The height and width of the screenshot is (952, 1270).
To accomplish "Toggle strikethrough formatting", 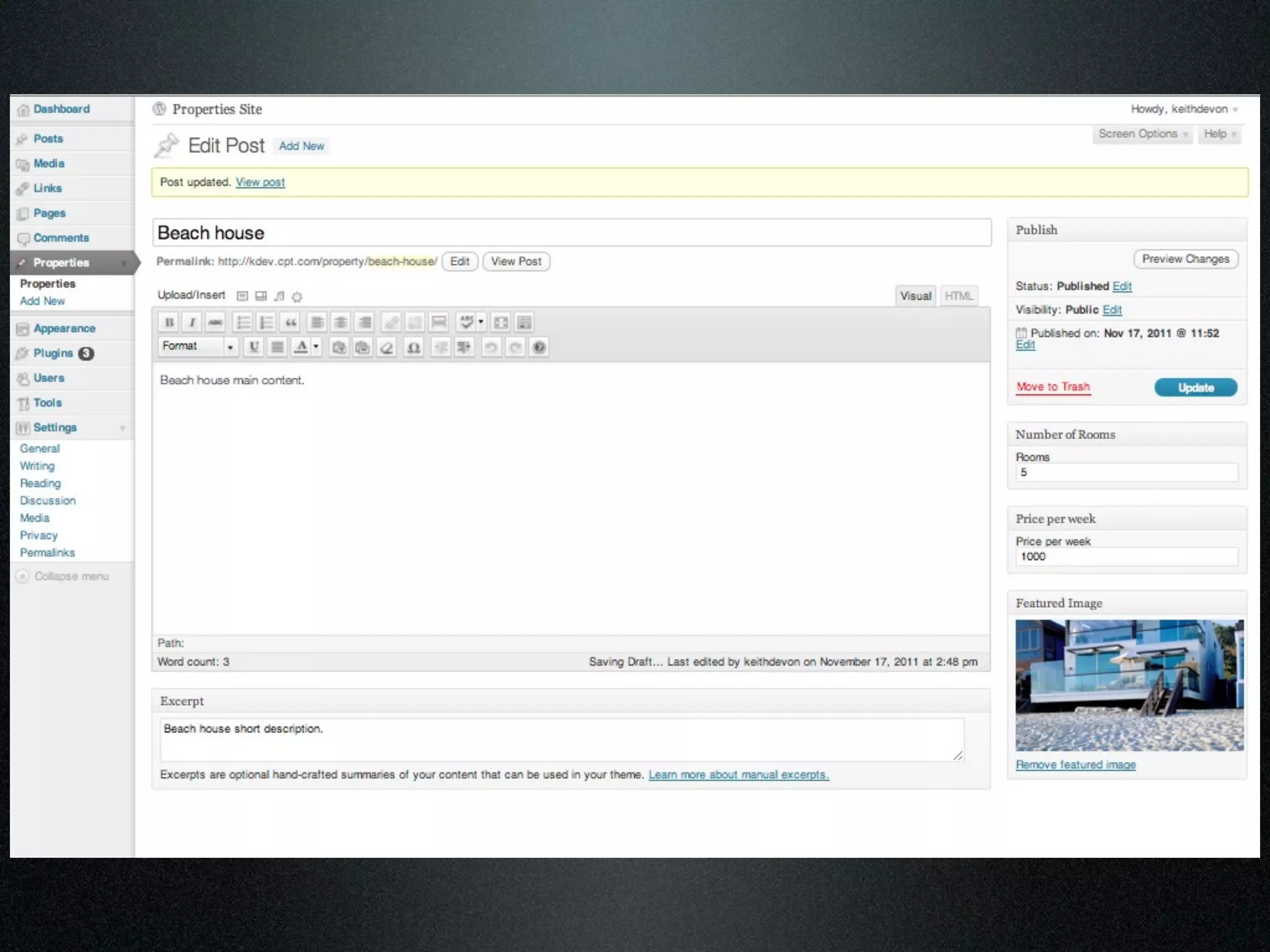I will pyautogui.click(x=215, y=322).
